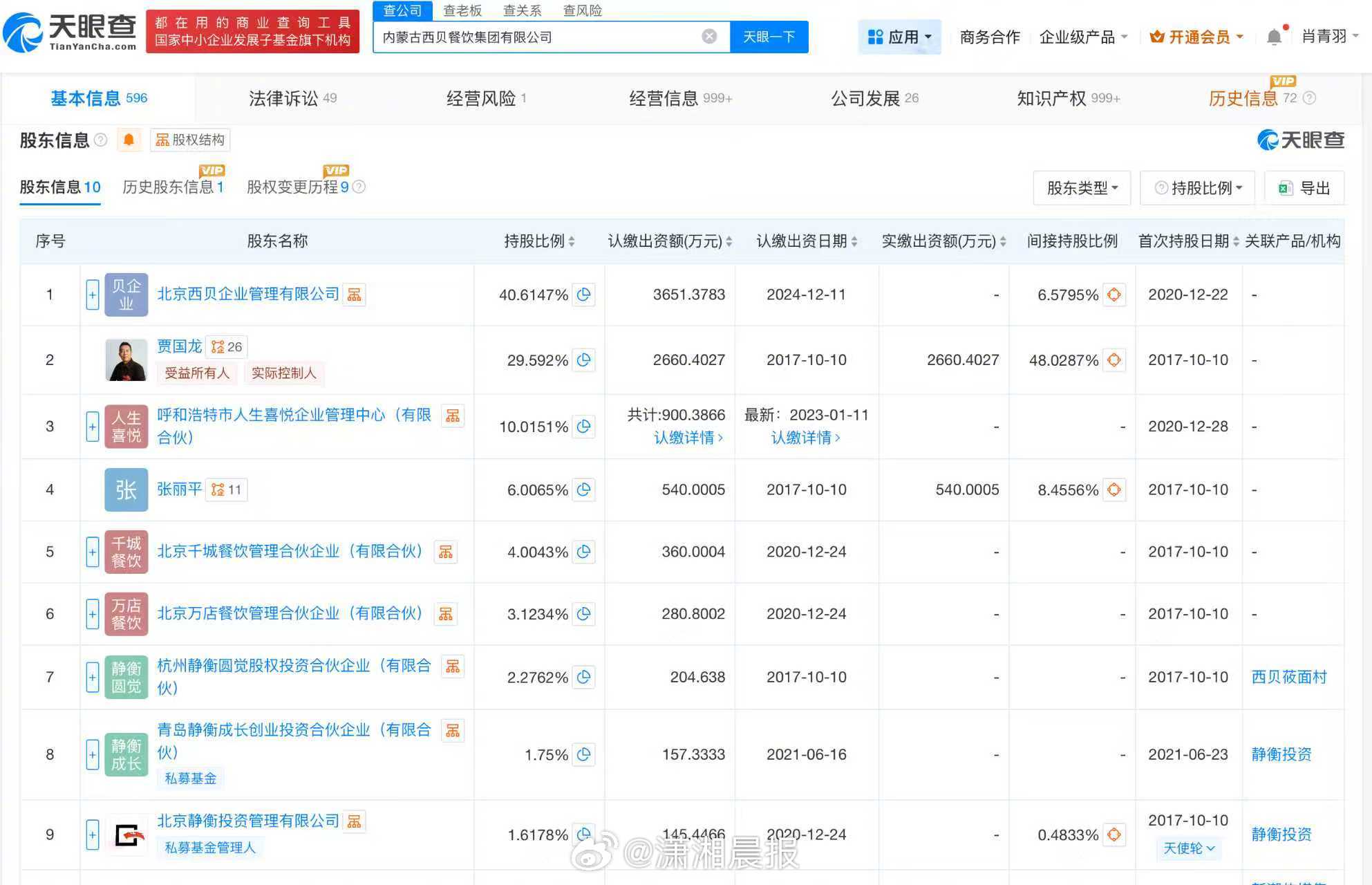View indirect holding path for 6.5795%
Screen dimensions: 1372x885
1114,295
